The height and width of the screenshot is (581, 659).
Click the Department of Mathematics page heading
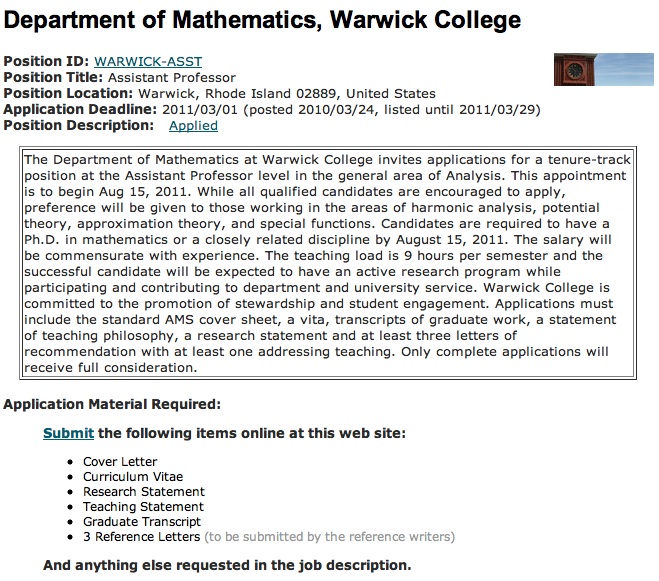click(263, 19)
